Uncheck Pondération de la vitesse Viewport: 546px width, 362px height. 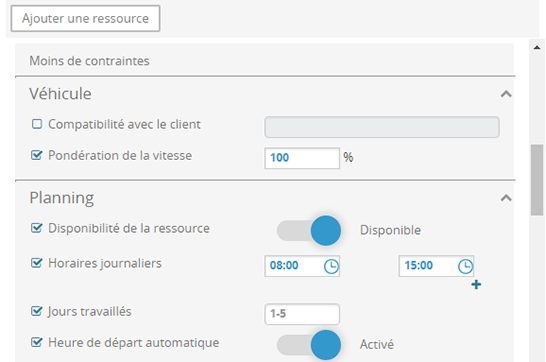pos(37,155)
